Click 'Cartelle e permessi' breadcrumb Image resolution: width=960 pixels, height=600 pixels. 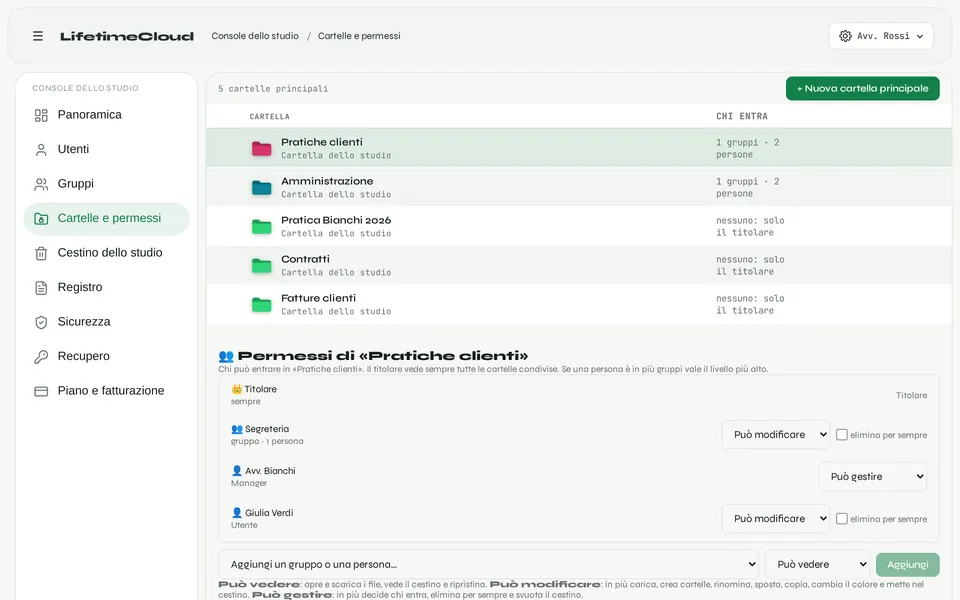359,36
